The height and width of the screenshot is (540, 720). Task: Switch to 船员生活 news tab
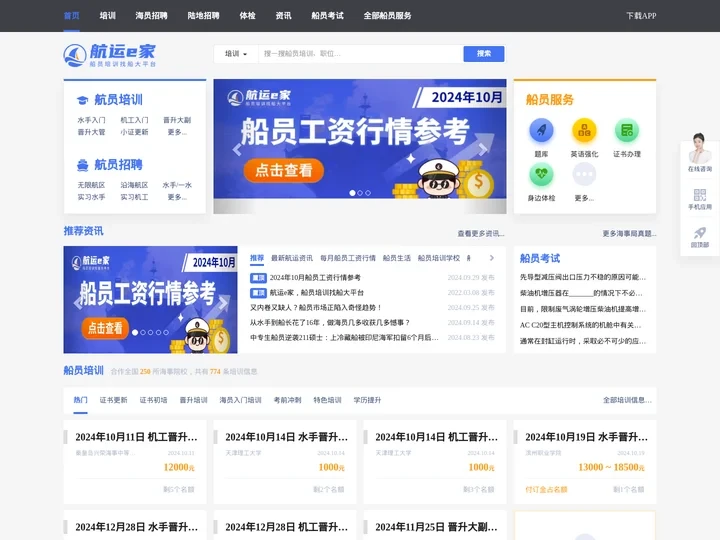coord(397,258)
